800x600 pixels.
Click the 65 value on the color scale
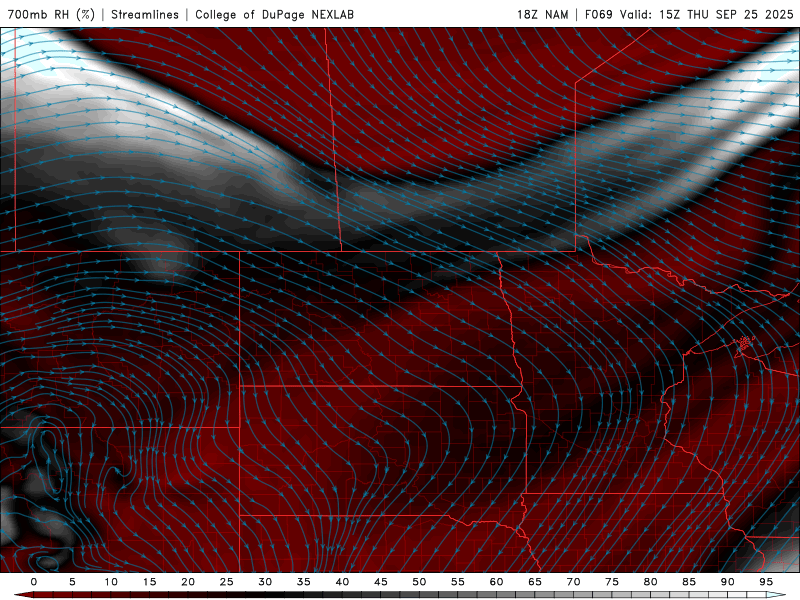click(x=535, y=582)
